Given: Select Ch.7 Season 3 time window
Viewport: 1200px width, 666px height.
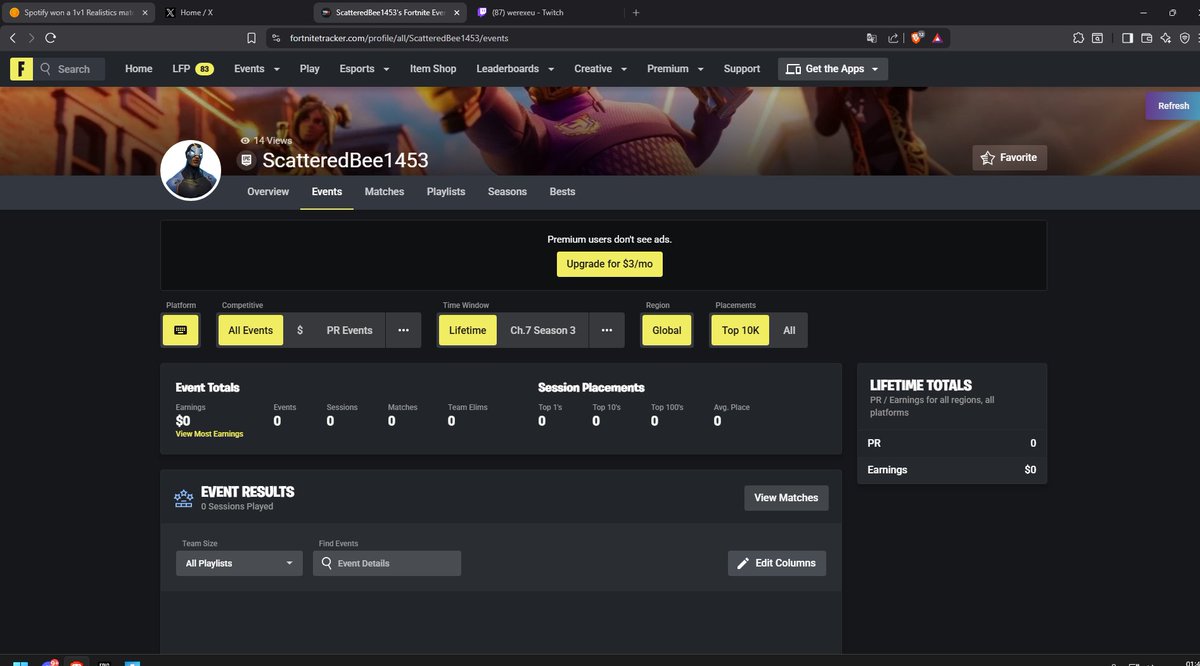Looking at the screenshot, I should 543,330.
